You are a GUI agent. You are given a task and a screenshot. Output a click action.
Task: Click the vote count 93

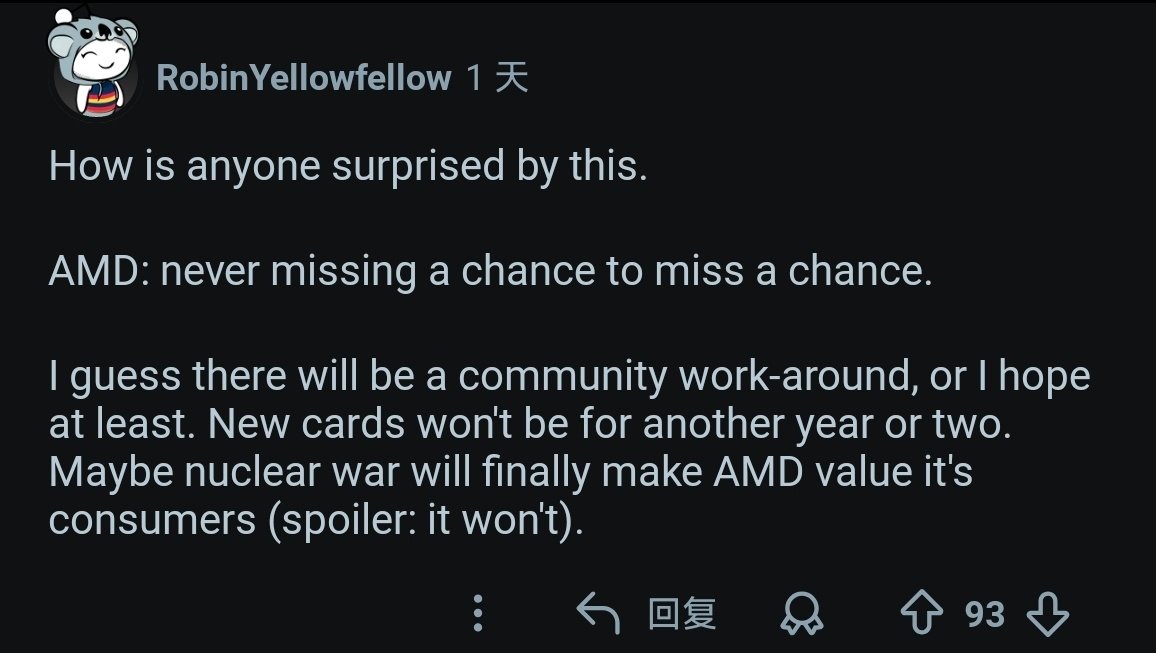(984, 613)
